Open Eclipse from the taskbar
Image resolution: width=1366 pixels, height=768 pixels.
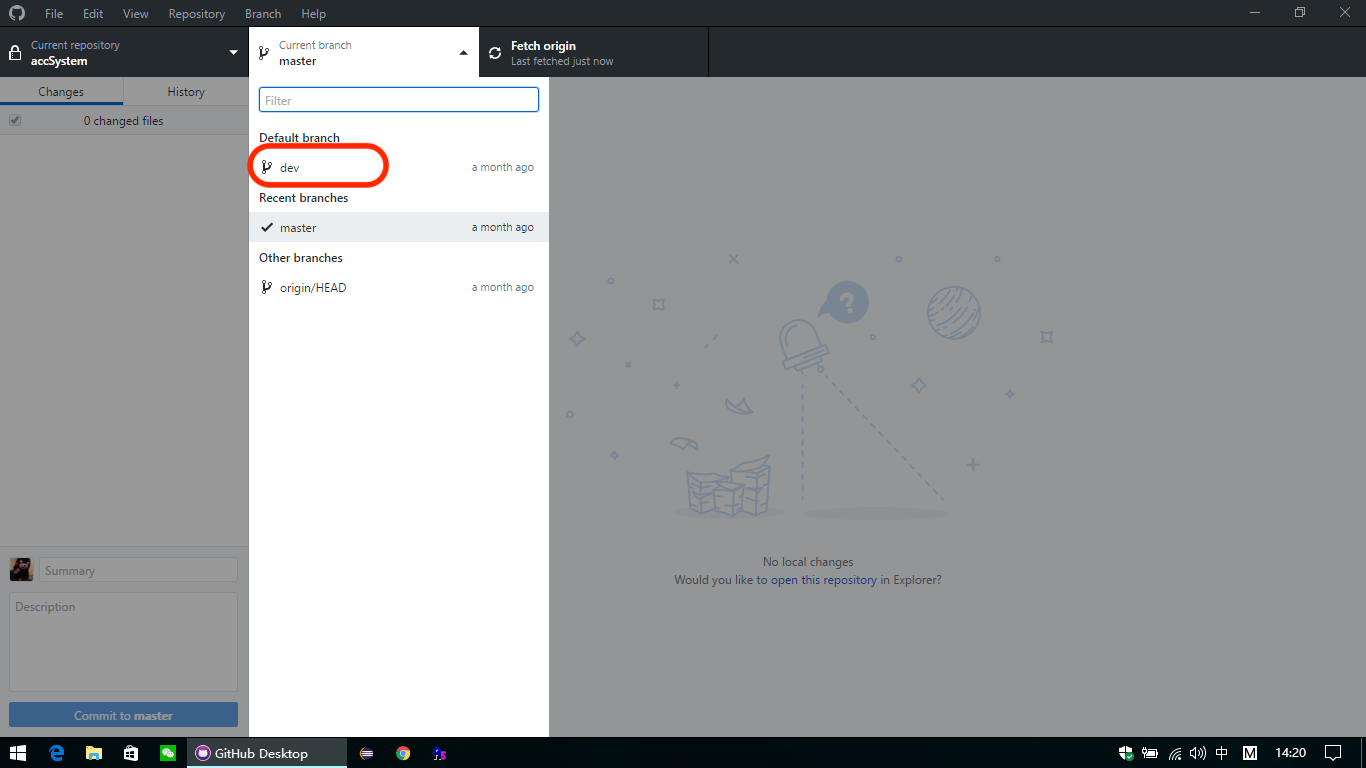pos(367,753)
